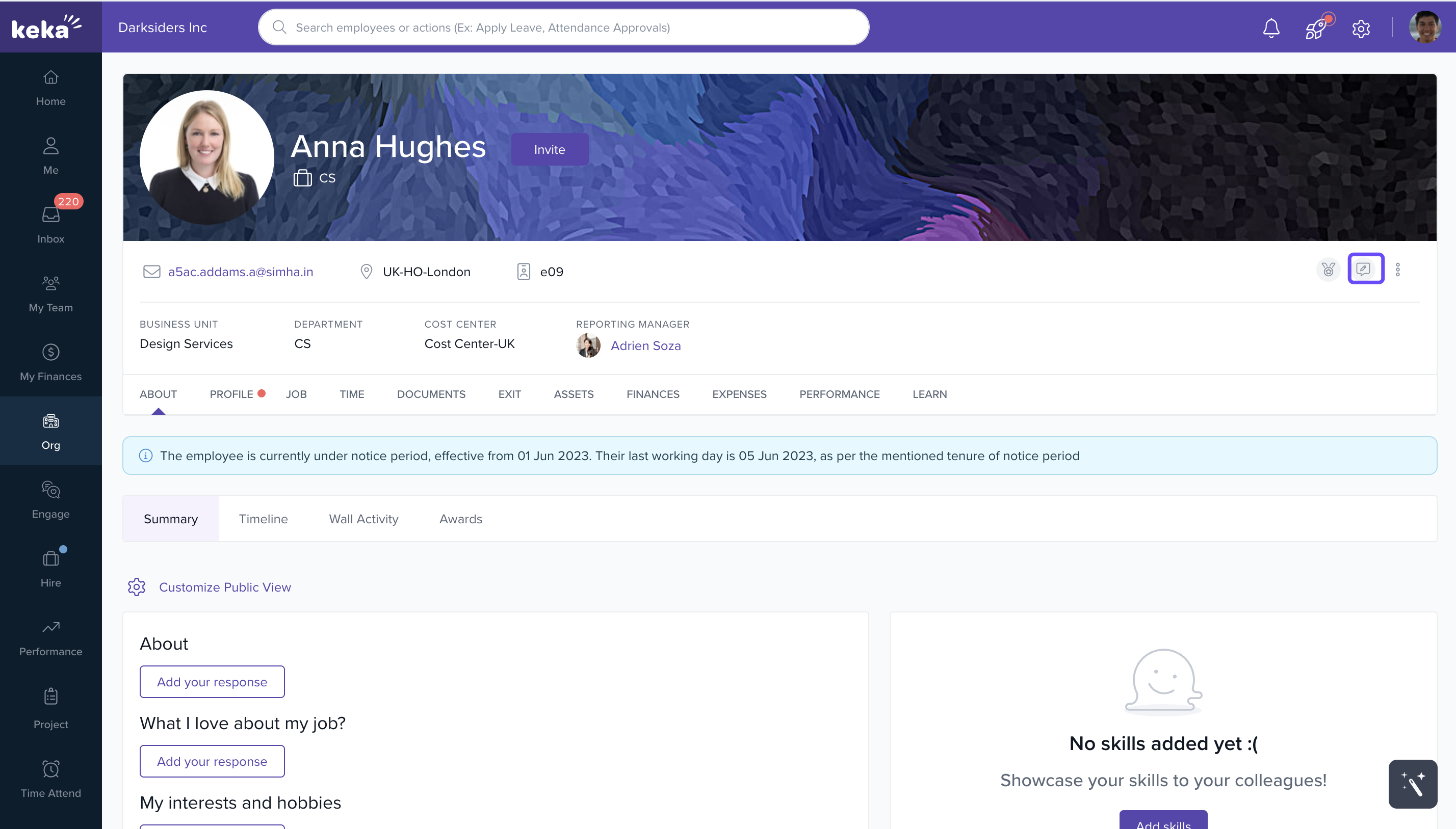Open the three-dot more options menu

(1397, 270)
